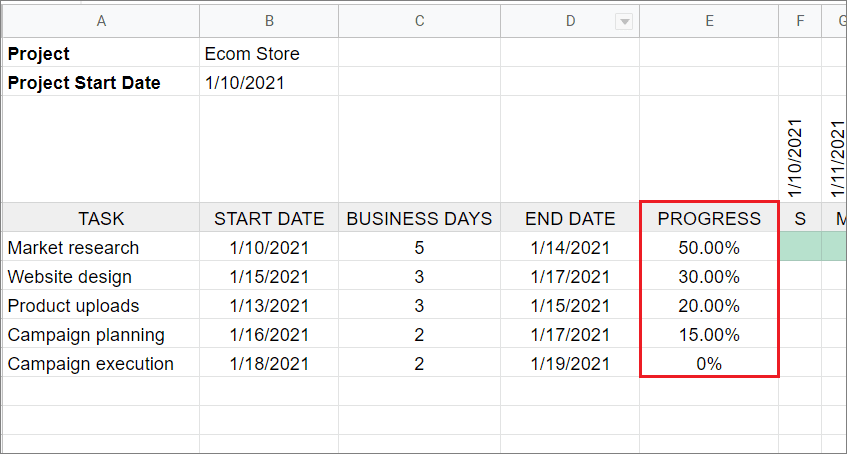Viewport: 847px width, 454px height.
Task: Click the 50.00% progress cell
Action: (709, 248)
